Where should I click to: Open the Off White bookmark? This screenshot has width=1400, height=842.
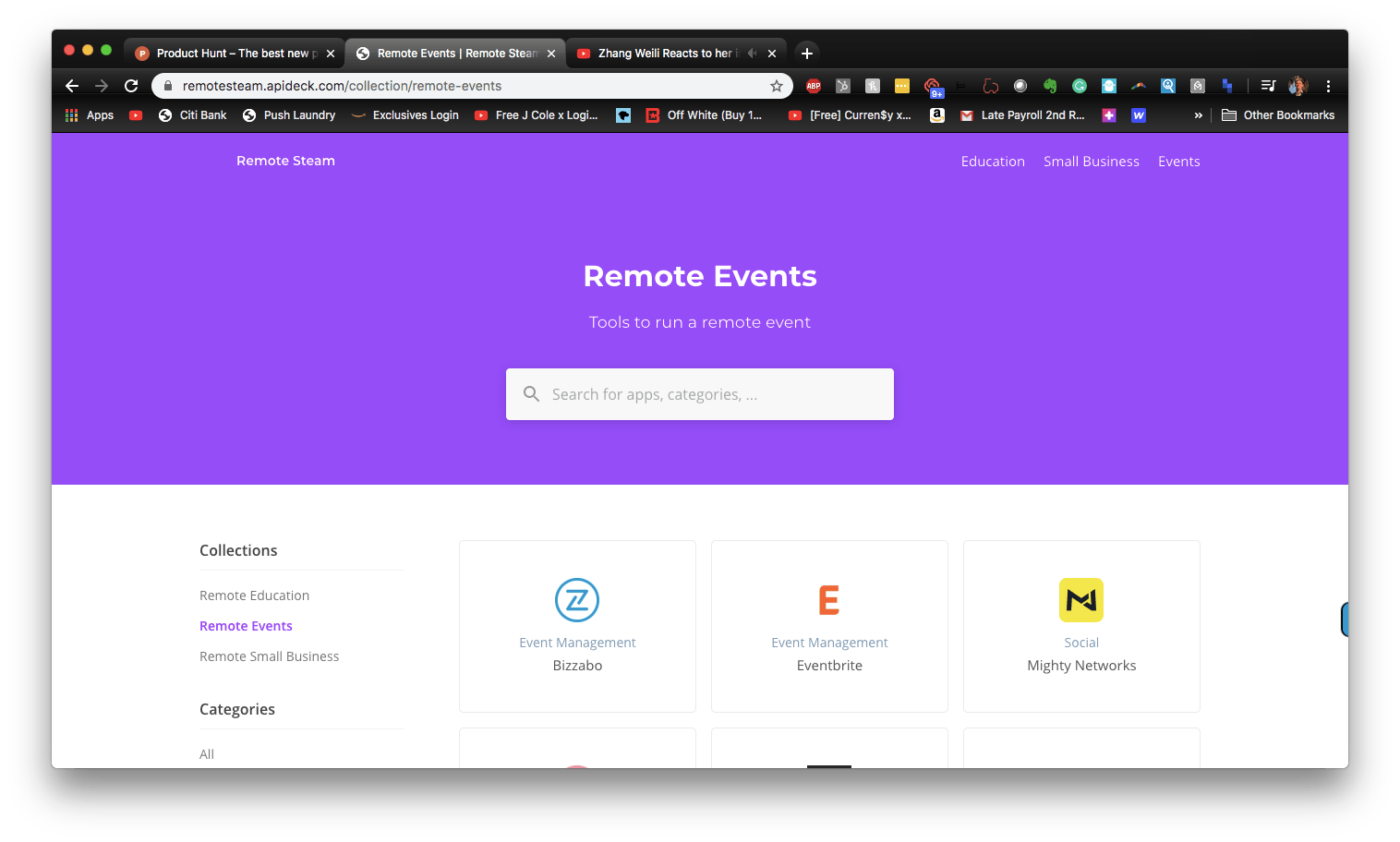(x=704, y=115)
